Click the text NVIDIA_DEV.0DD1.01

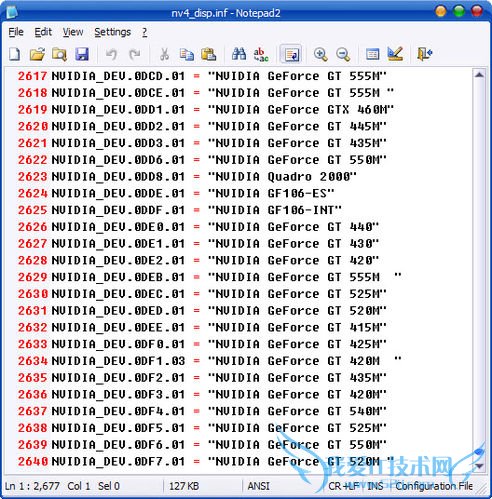[118, 110]
